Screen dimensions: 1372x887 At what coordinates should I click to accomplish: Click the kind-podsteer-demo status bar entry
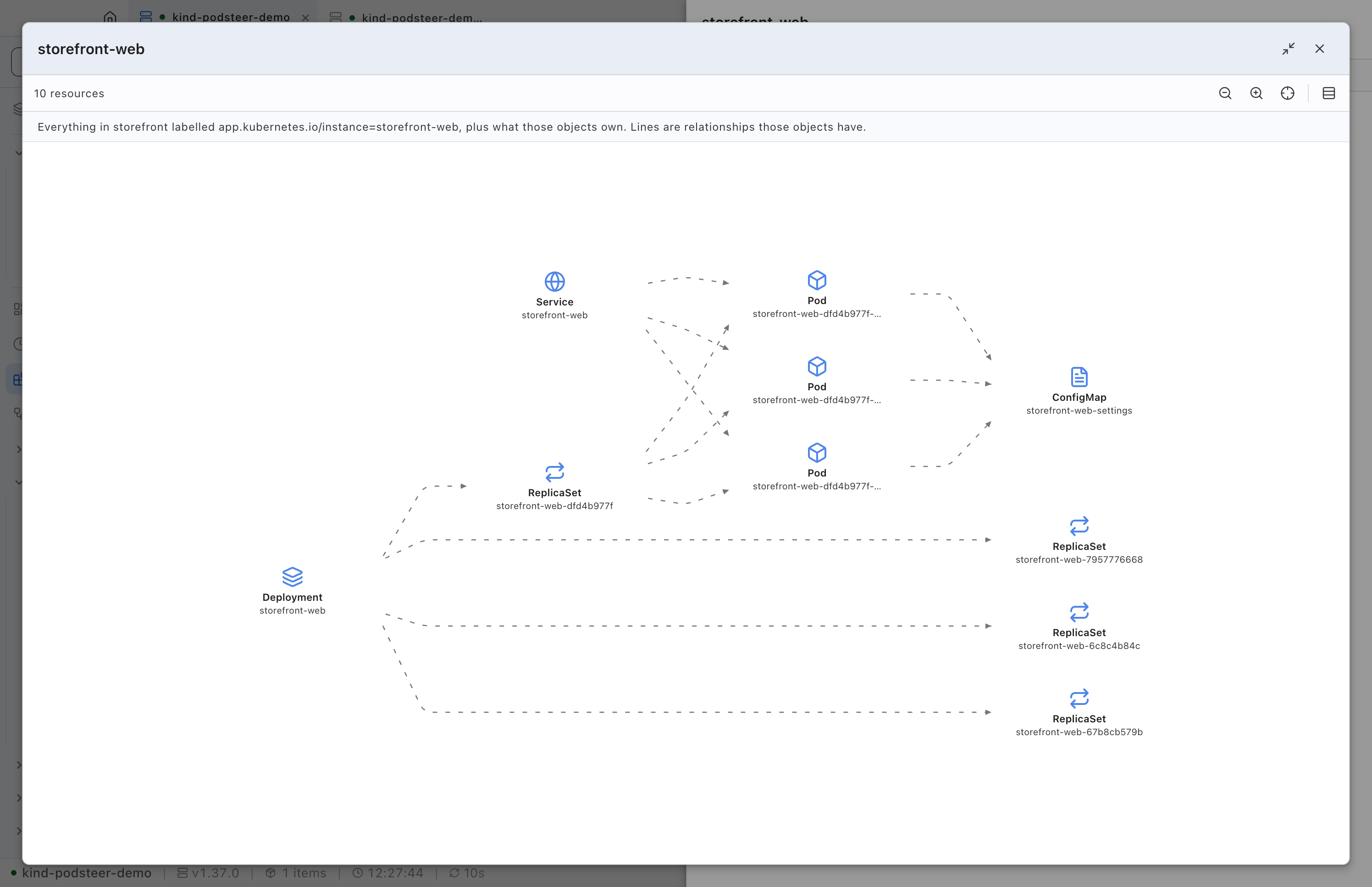[81, 873]
